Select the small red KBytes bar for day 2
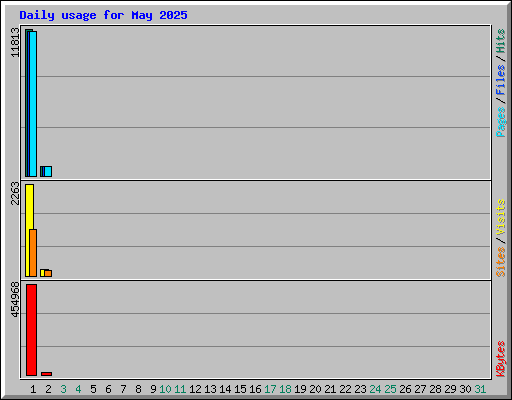The image size is (512, 400). coord(46,374)
